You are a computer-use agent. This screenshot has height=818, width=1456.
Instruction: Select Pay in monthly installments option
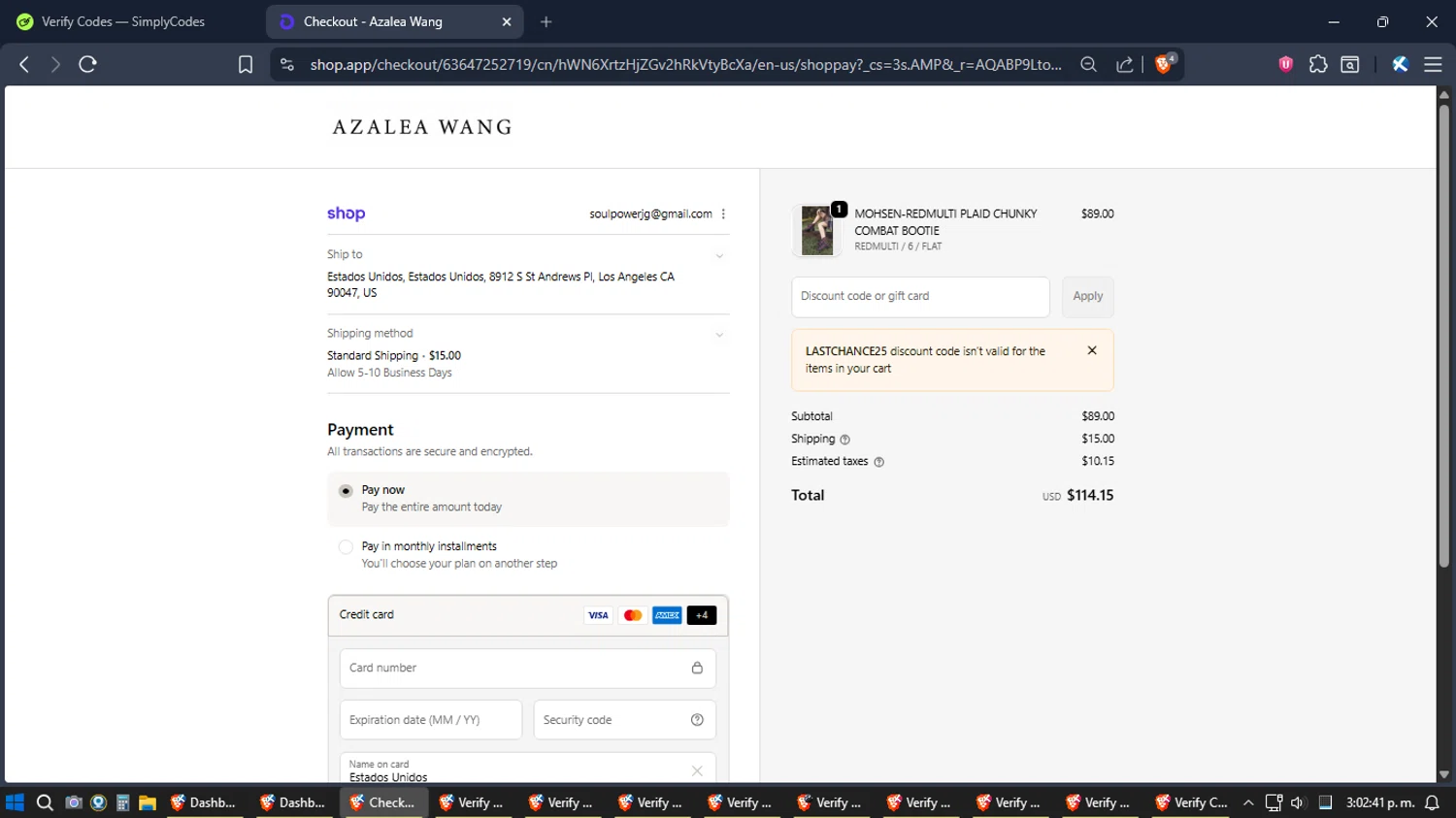pos(346,547)
